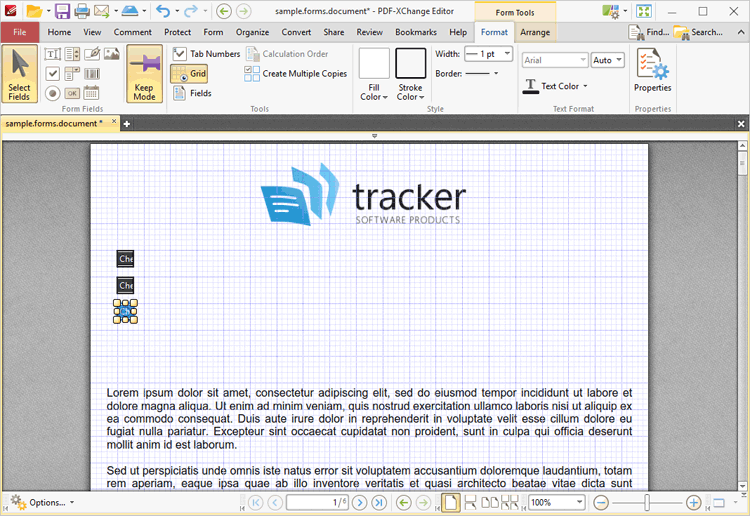The width and height of the screenshot is (750, 516).
Task: Click the Scan icon
Action: point(130,11)
